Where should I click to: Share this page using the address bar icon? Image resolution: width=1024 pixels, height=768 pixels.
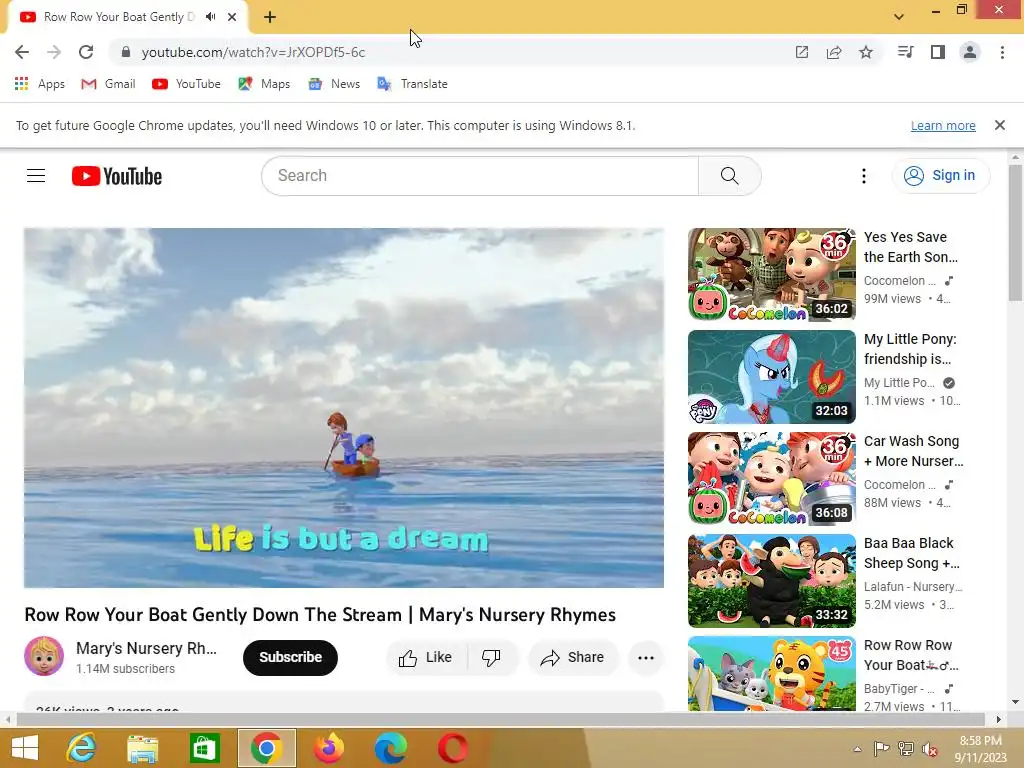[x=834, y=52]
